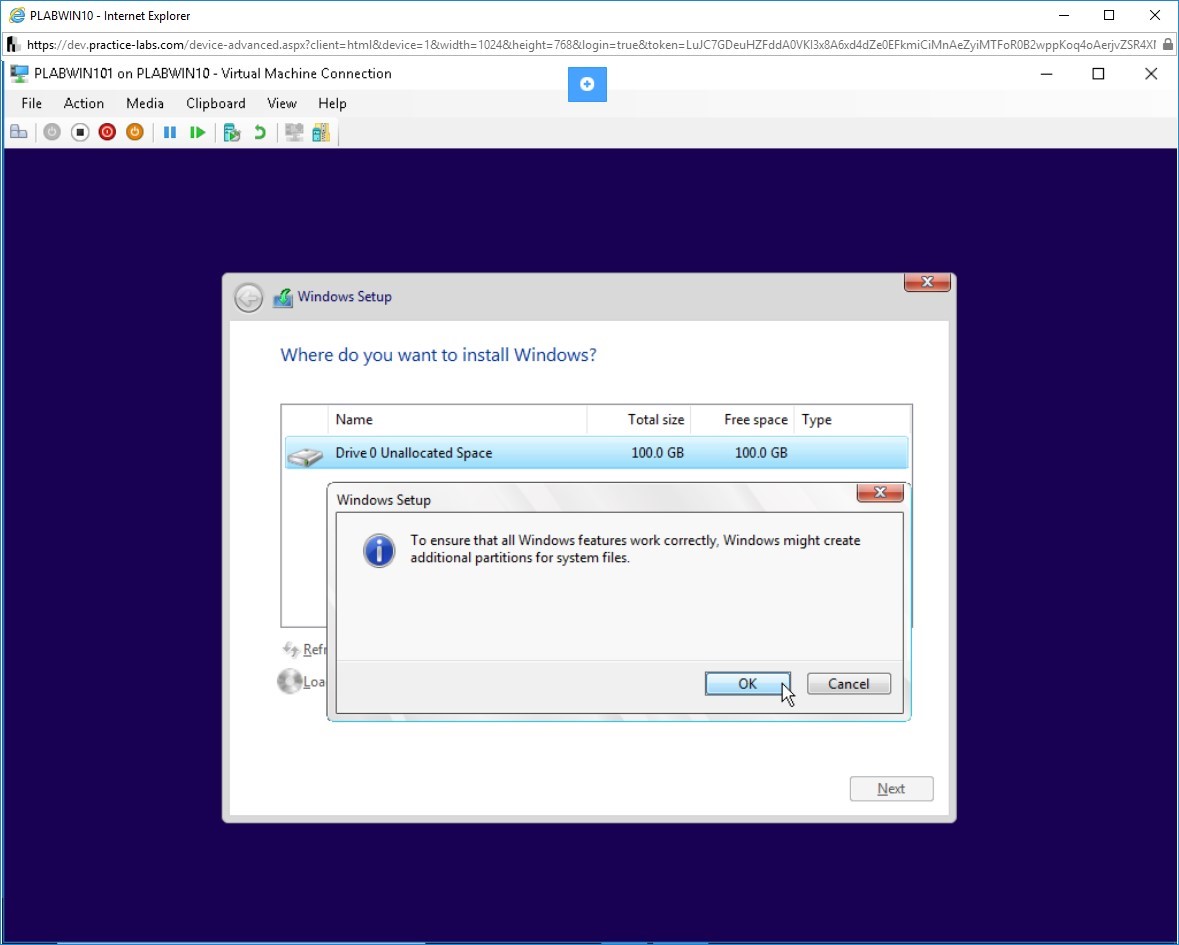Open the Media menu
This screenshot has width=1179, height=945.
pyautogui.click(x=145, y=104)
